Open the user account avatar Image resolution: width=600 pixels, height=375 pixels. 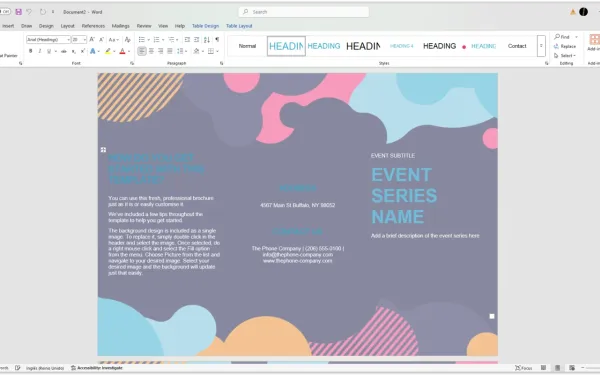(x=583, y=12)
